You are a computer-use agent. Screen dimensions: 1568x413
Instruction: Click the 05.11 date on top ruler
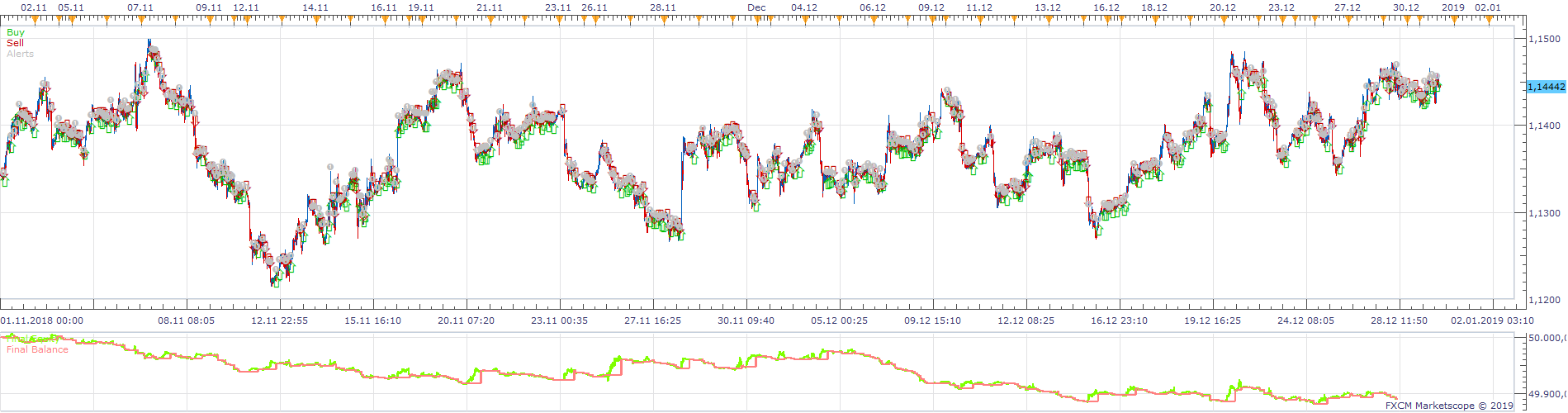71,7
